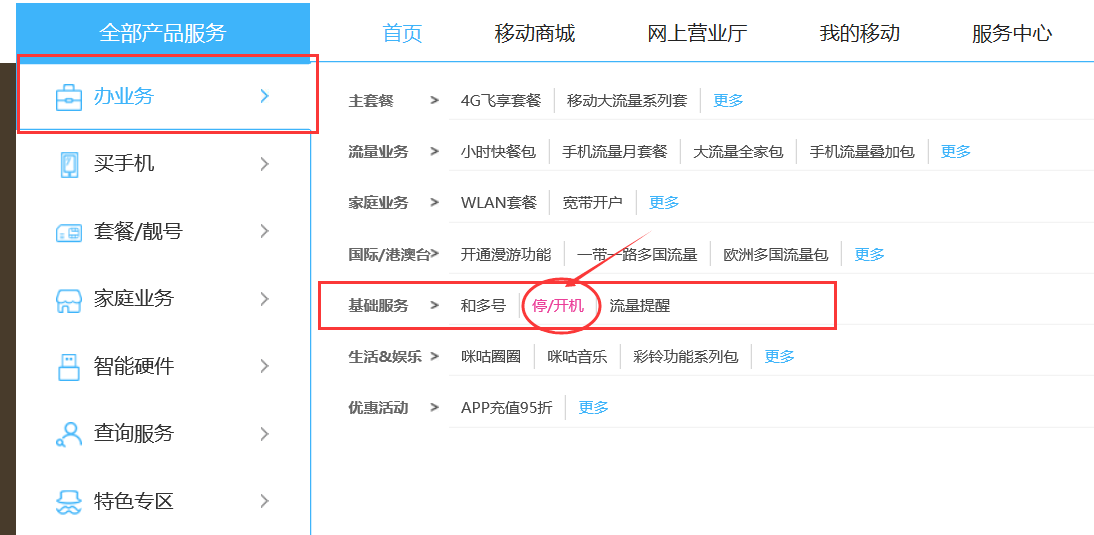
Task: Open the 4G飞享套餐 plan link
Action: (500, 100)
